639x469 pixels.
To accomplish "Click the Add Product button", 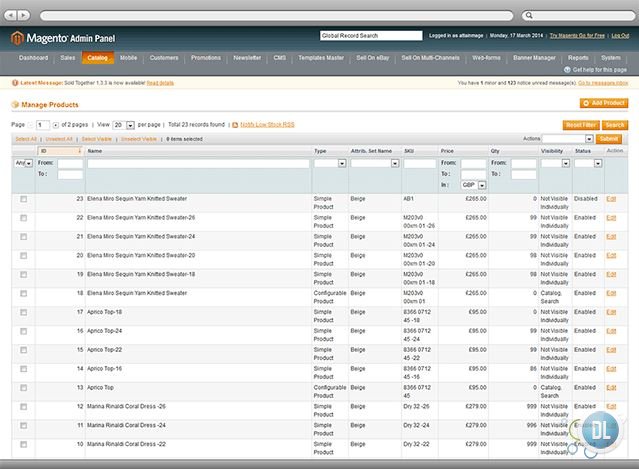I will point(604,103).
